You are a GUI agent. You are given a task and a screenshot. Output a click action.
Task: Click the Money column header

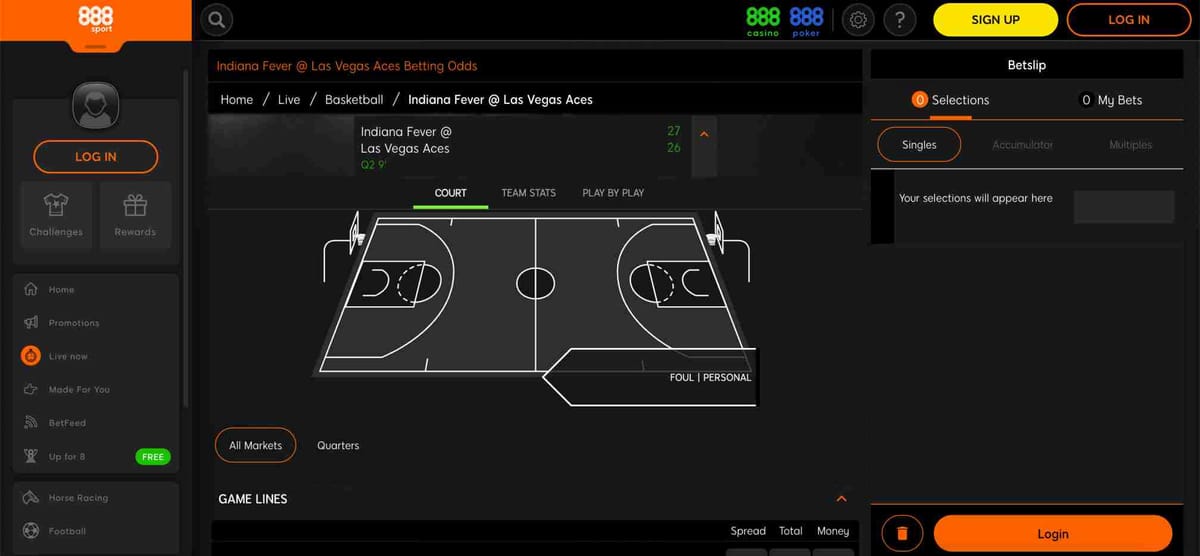point(833,531)
